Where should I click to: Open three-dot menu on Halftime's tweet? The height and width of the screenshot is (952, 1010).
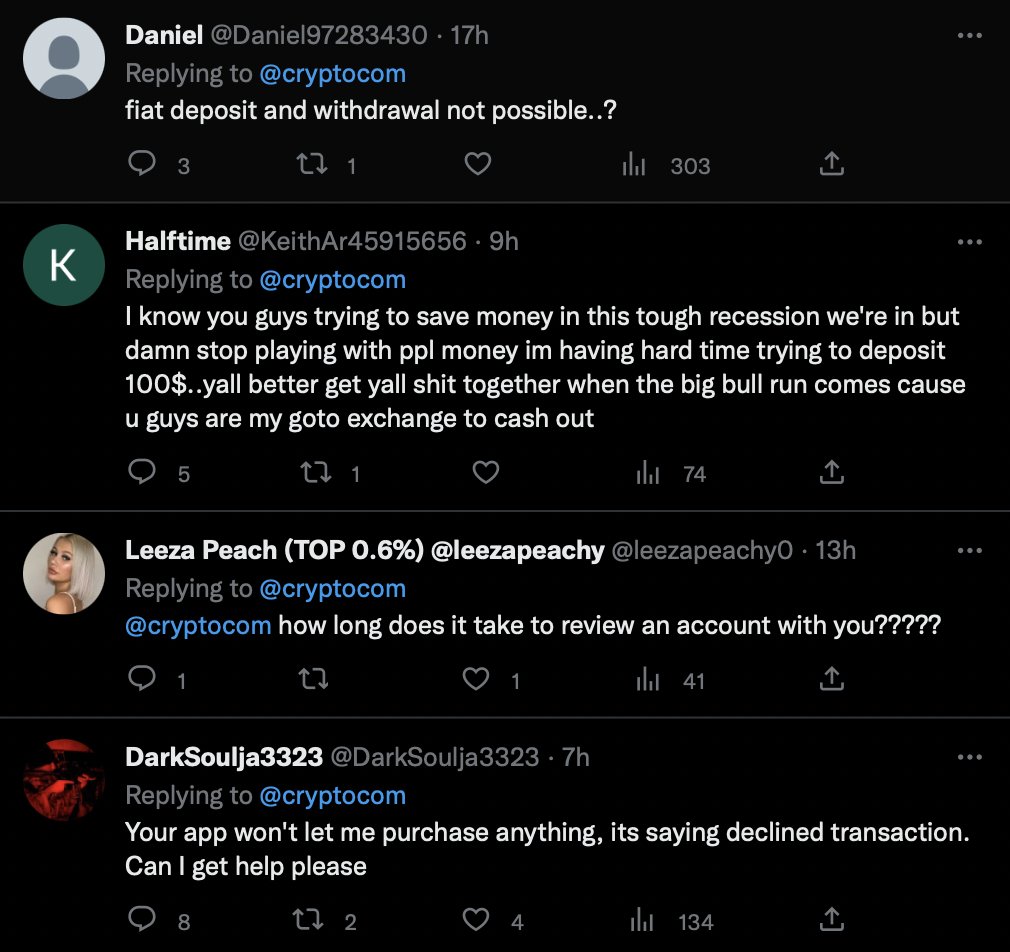pos(969,241)
